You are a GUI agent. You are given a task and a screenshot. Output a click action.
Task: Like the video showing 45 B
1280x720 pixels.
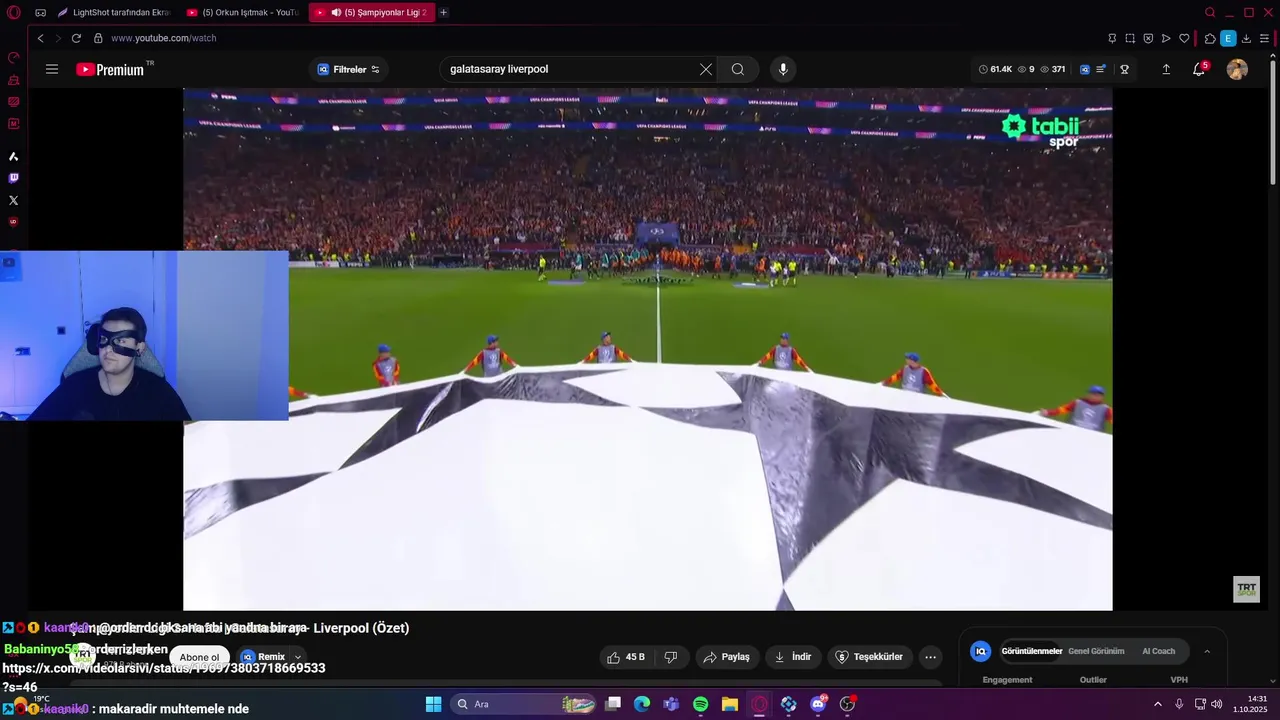[x=626, y=657]
